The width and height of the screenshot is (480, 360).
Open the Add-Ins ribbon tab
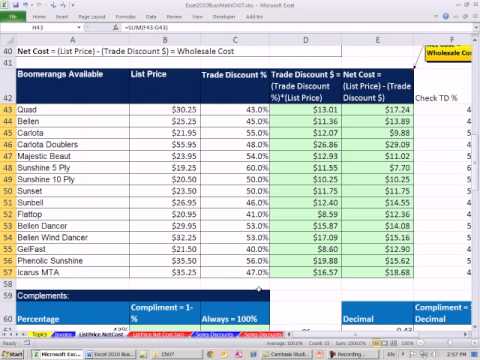pos(254,17)
